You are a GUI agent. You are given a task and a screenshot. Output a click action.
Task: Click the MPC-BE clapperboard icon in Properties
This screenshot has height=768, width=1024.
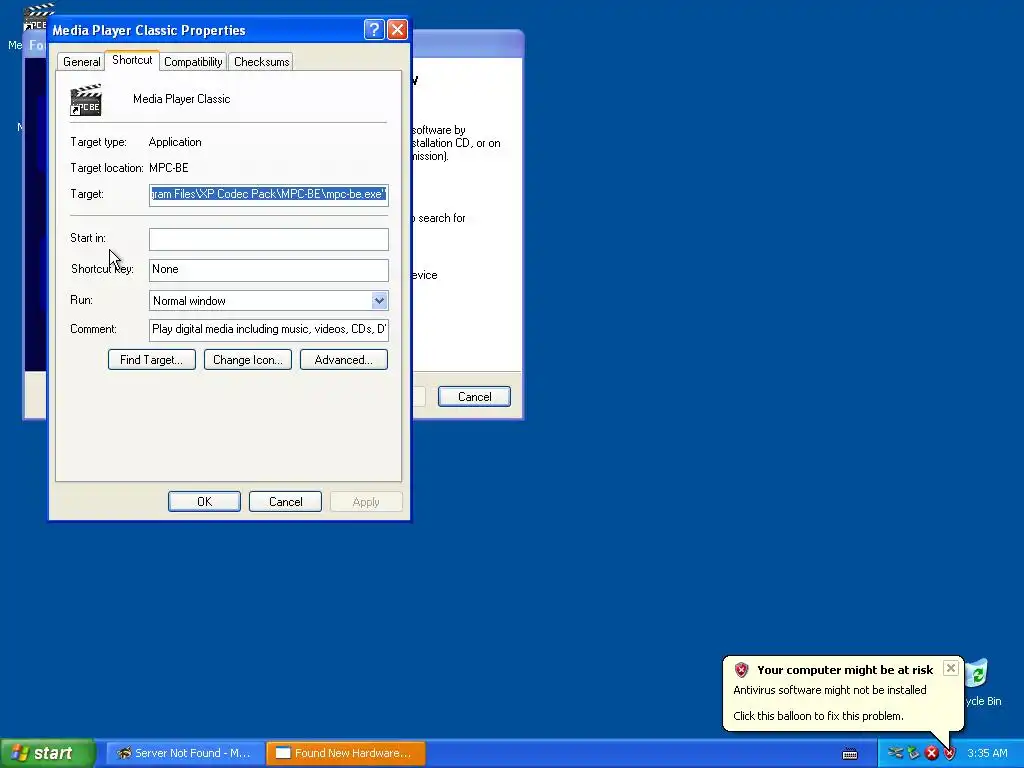point(86,100)
